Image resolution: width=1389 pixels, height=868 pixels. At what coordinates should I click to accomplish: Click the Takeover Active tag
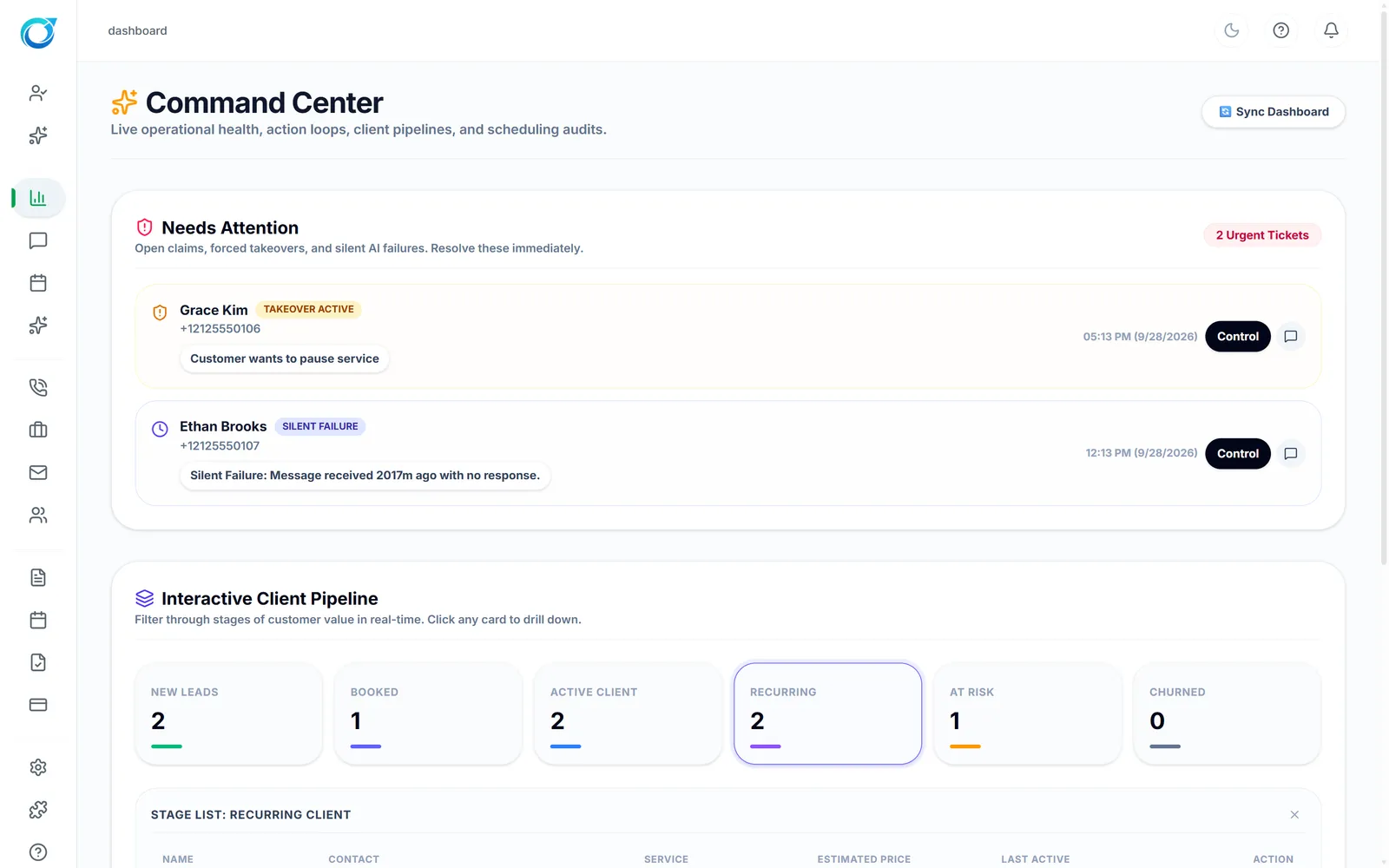tap(309, 309)
